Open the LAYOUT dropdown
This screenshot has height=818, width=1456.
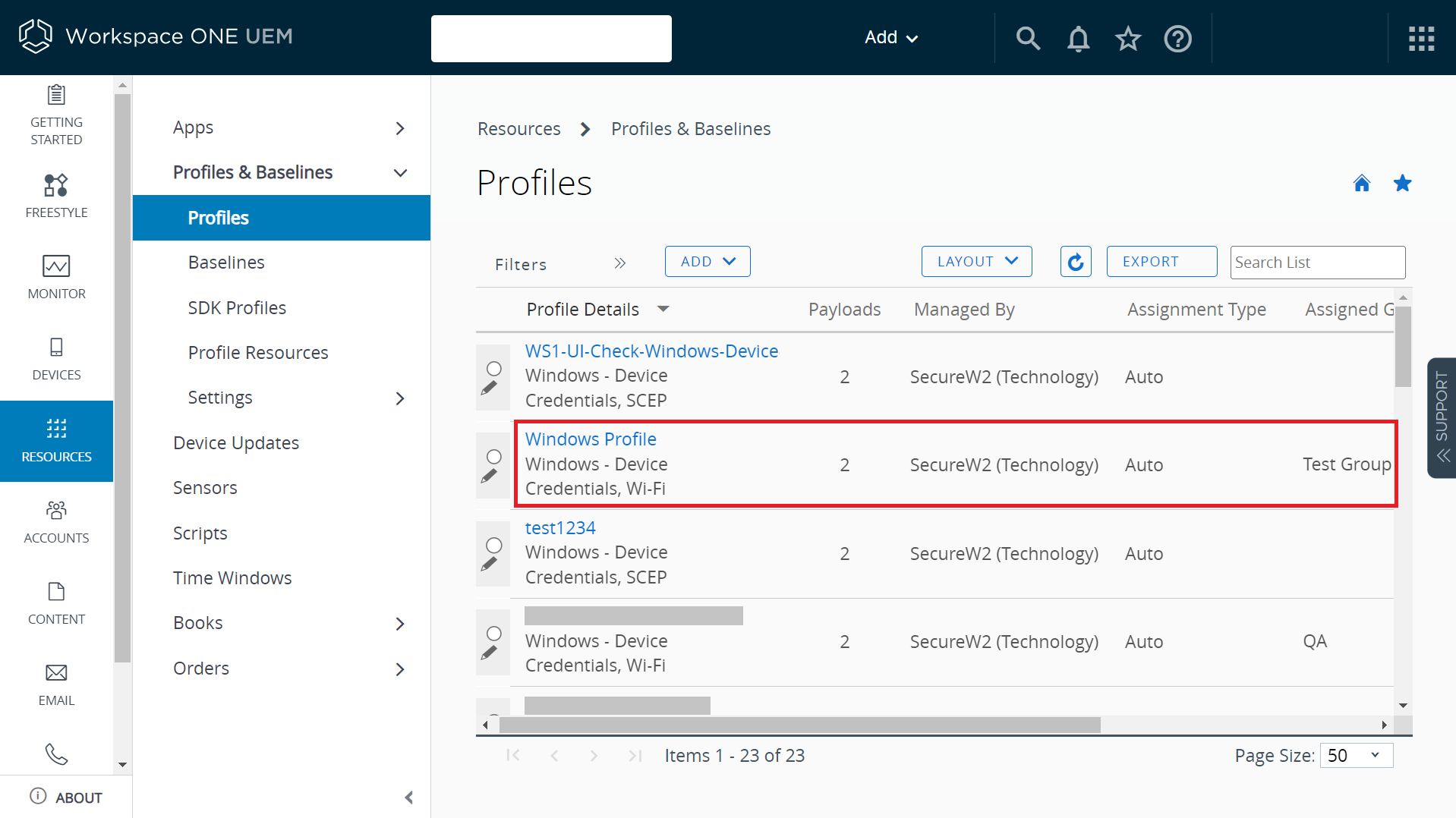coord(976,262)
